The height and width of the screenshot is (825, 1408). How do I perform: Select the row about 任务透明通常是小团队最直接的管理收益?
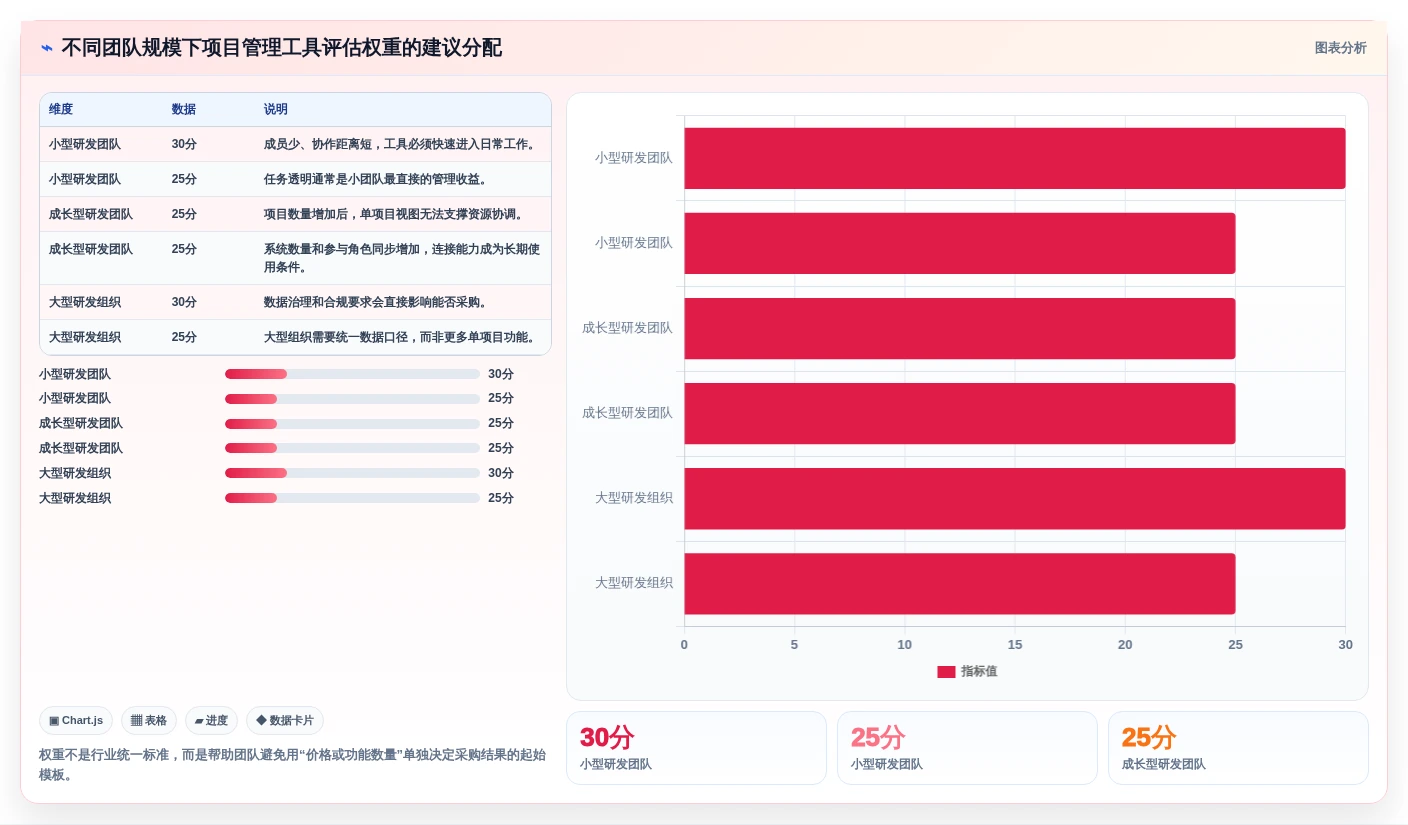(x=295, y=179)
